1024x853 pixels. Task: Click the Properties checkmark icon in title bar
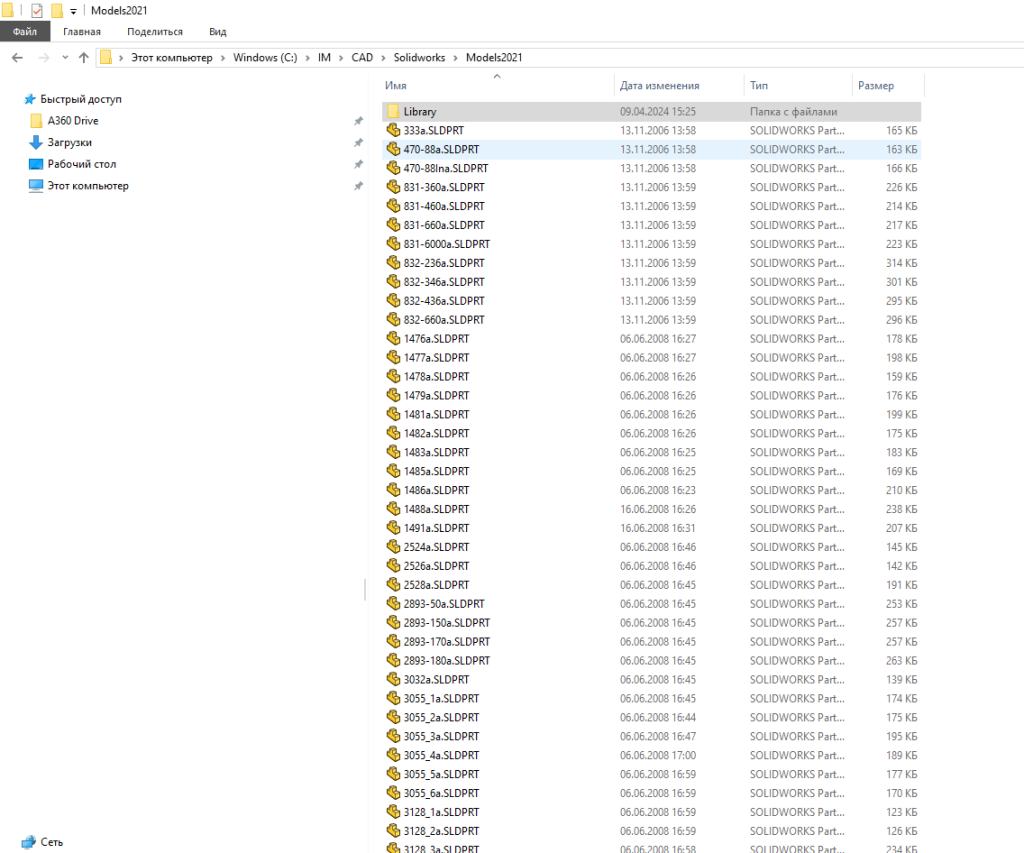point(37,11)
